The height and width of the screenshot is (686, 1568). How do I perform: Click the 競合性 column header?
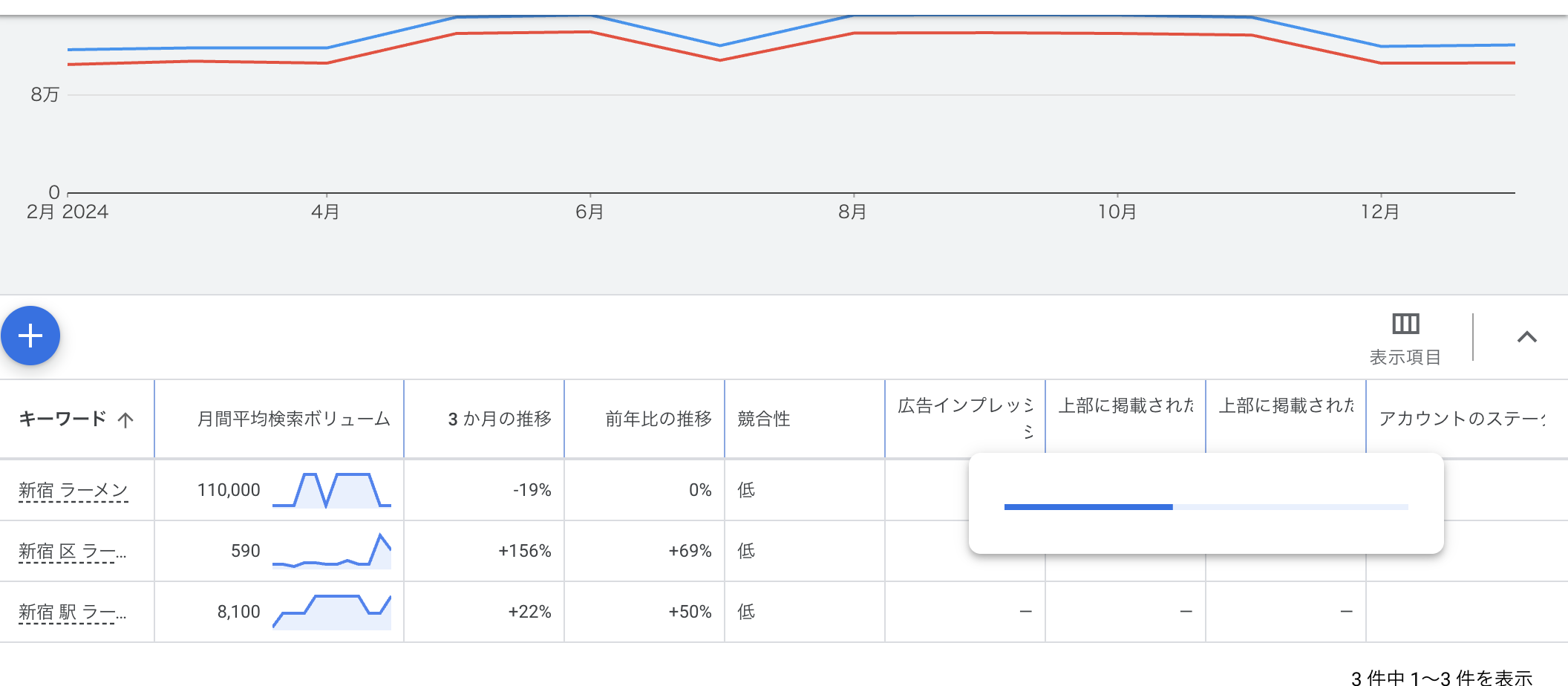click(x=763, y=419)
